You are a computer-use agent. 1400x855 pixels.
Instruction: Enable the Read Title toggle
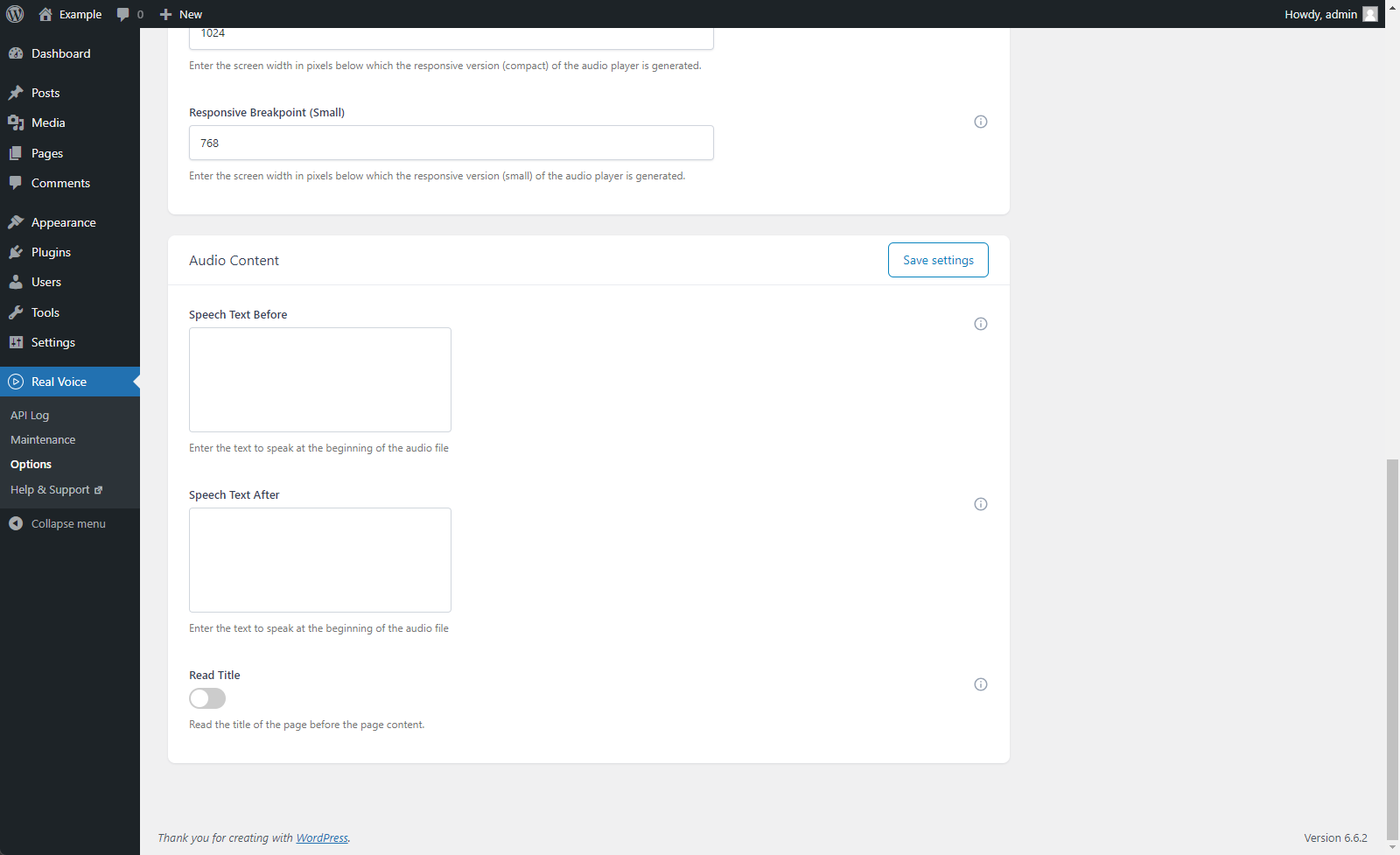pos(207,698)
